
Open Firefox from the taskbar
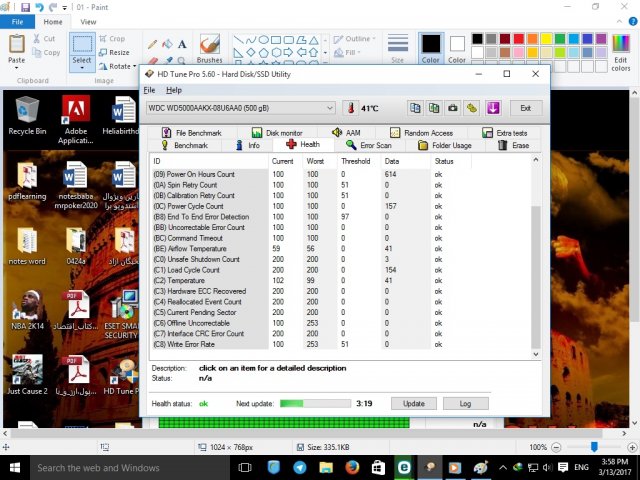pyautogui.click(x=352, y=467)
